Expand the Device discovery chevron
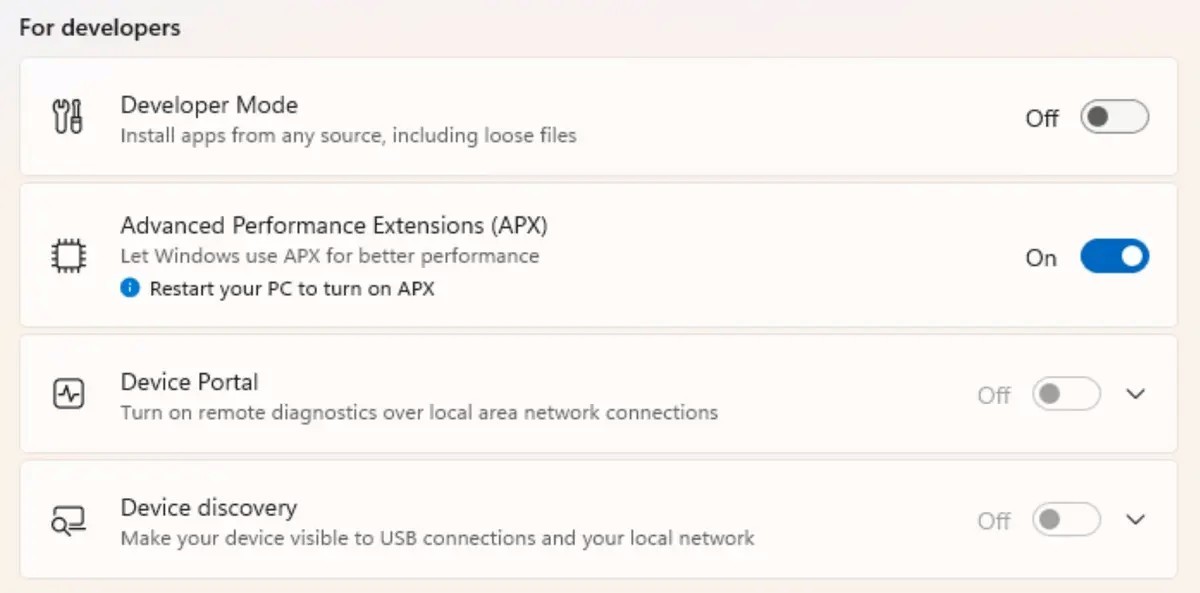The height and width of the screenshot is (593, 1200). 1135,520
